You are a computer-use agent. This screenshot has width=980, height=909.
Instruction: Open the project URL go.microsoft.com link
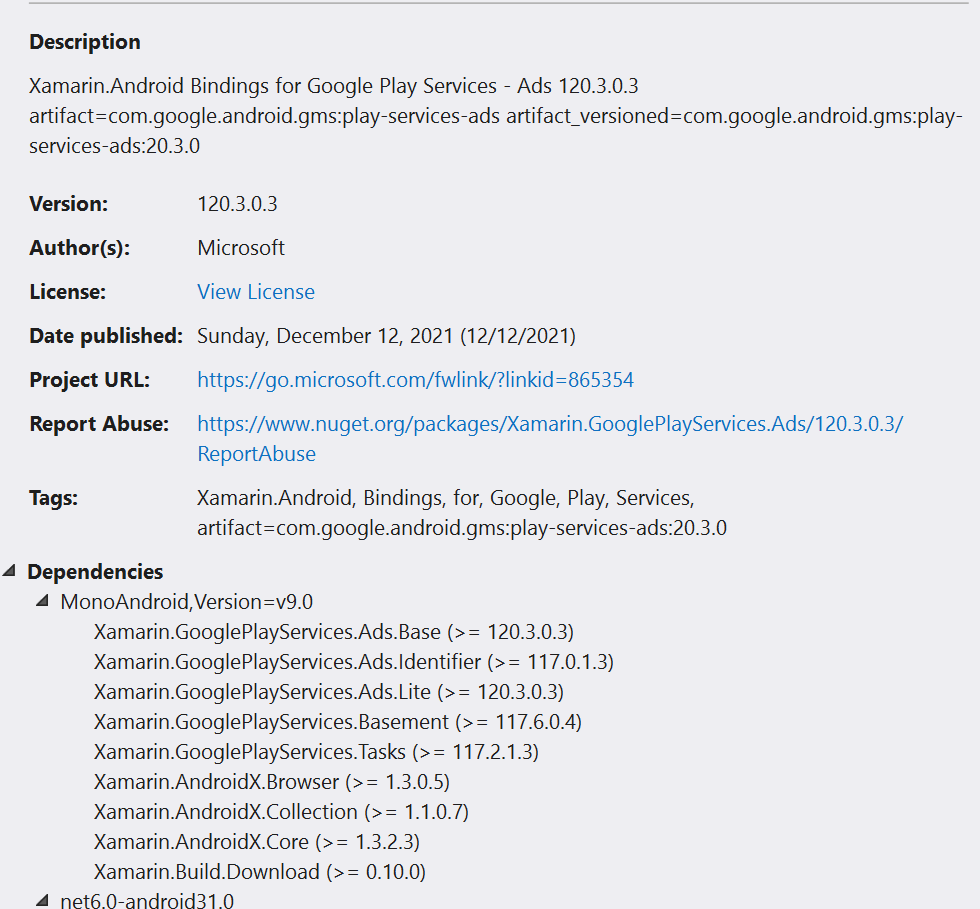[415, 380]
